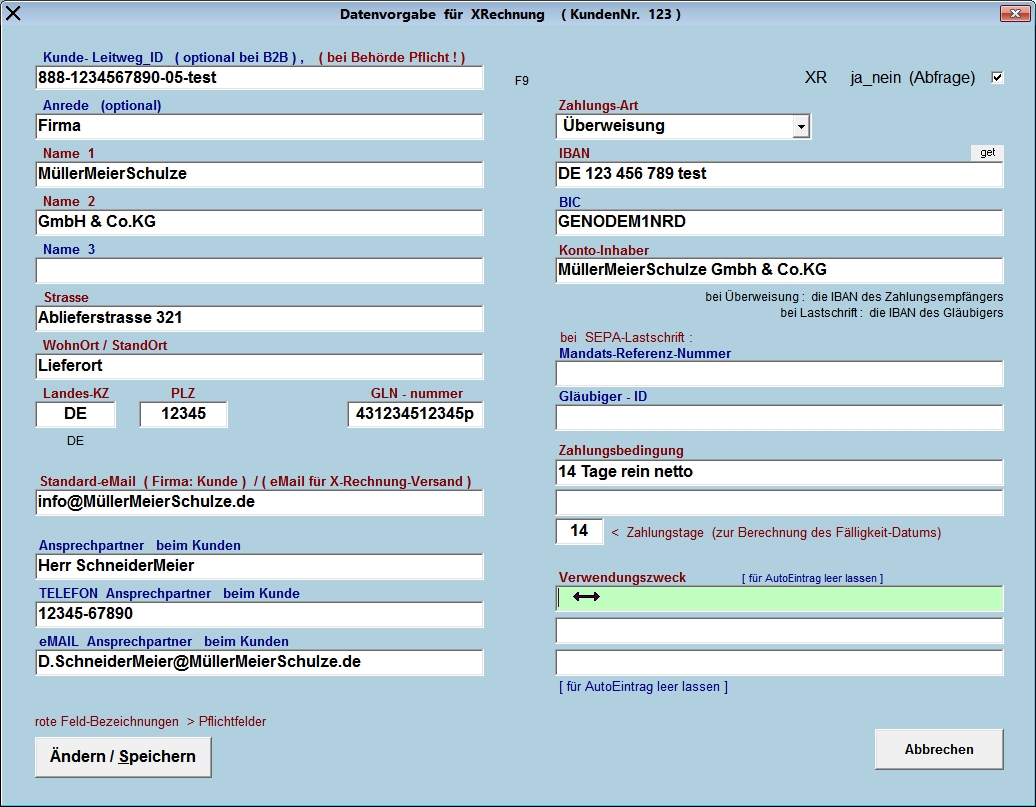
Task: Click the green Verwendungszweck field
Action: [x=779, y=598]
